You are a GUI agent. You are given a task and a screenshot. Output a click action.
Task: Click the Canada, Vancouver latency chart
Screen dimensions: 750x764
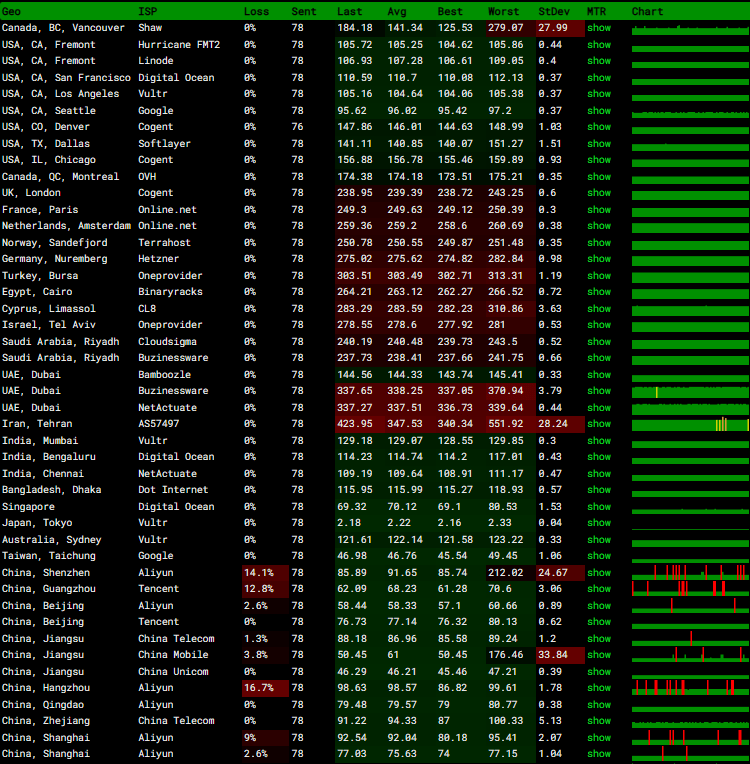coord(691,29)
